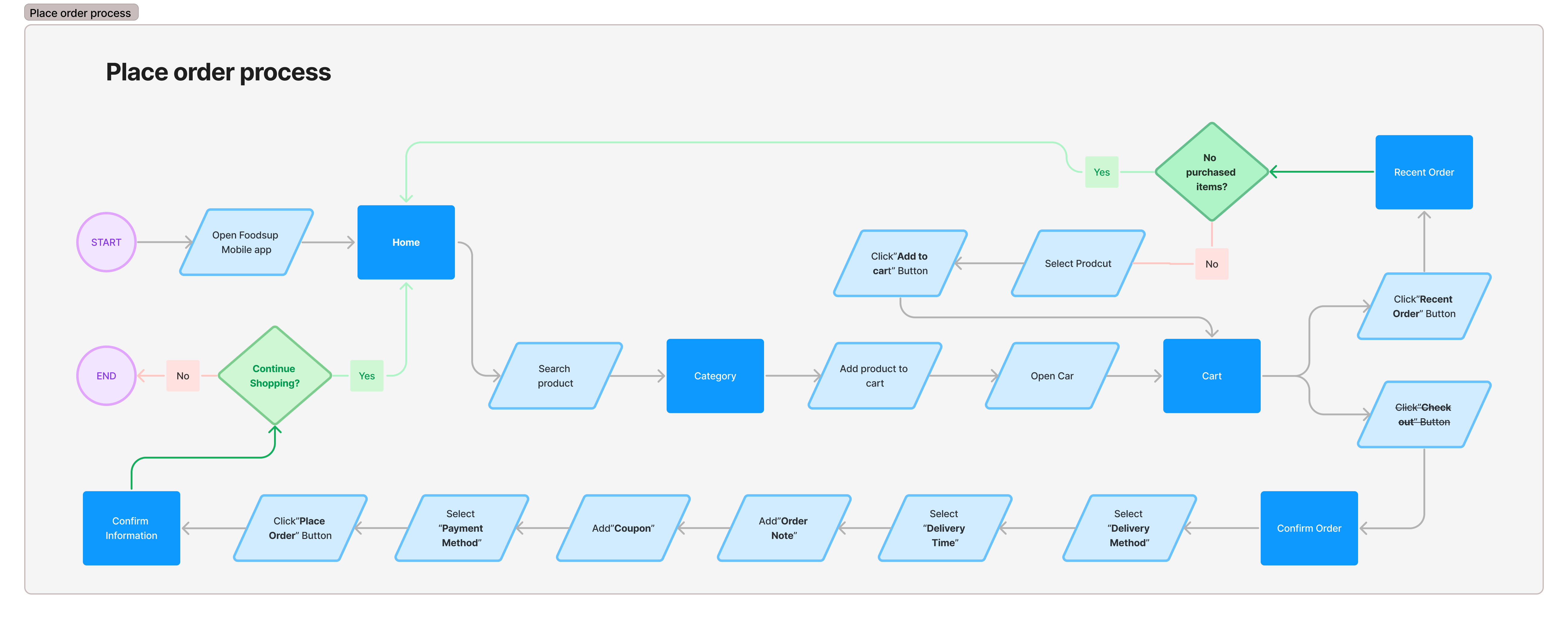Screen dimensions: 1568x619
Task: Click the 'Continue Shopping?' diamond
Action: pyautogui.click(x=275, y=376)
